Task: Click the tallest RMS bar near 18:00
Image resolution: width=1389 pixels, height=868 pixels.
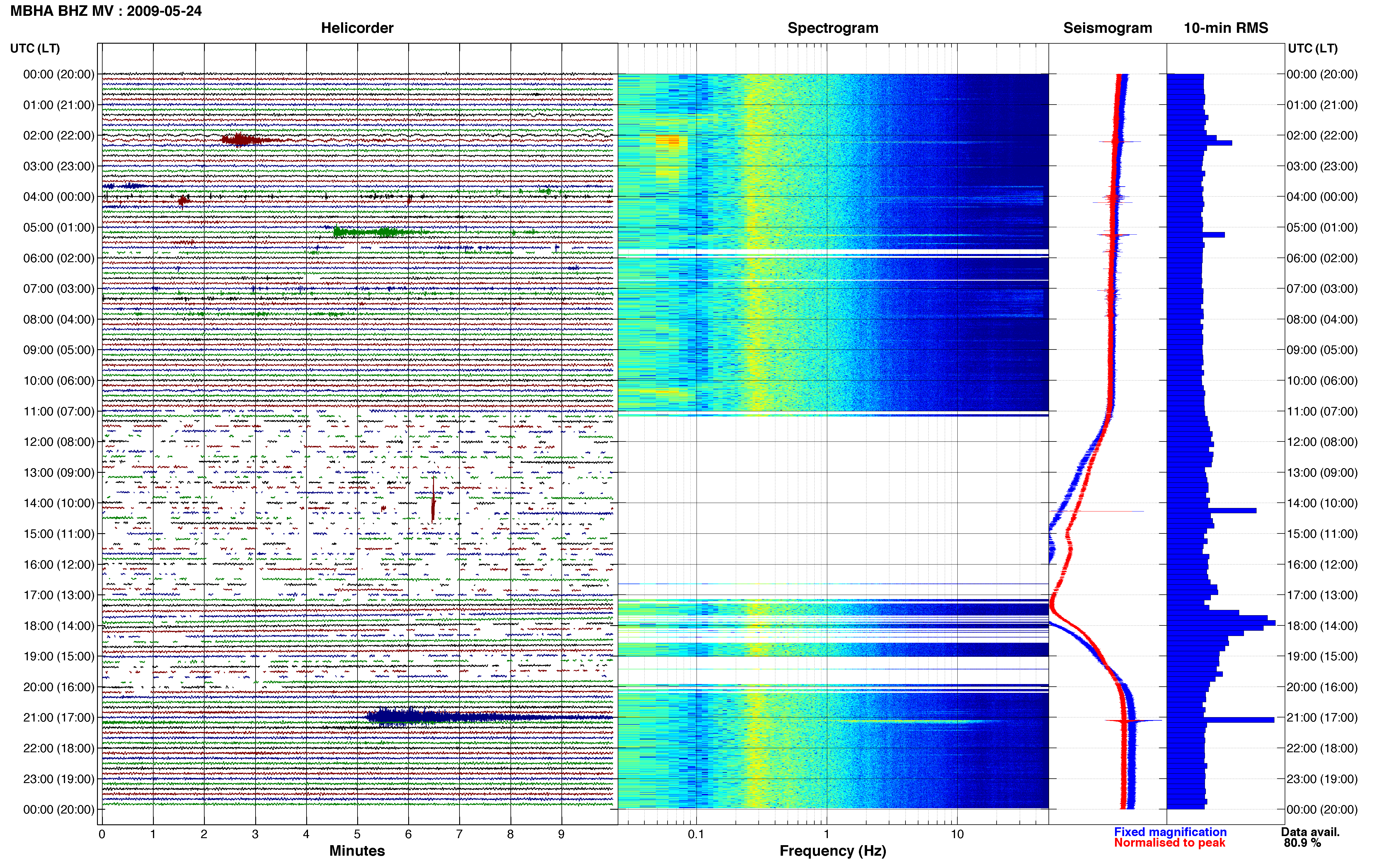Action: [x=1221, y=623]
